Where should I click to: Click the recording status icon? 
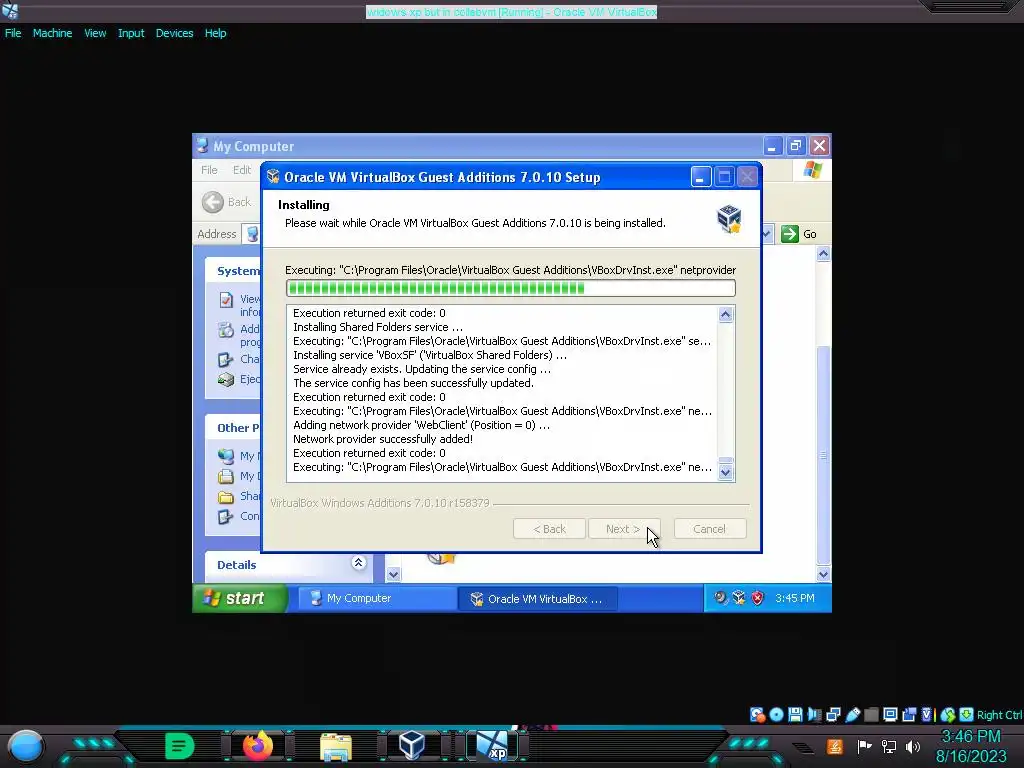(909, 714)
